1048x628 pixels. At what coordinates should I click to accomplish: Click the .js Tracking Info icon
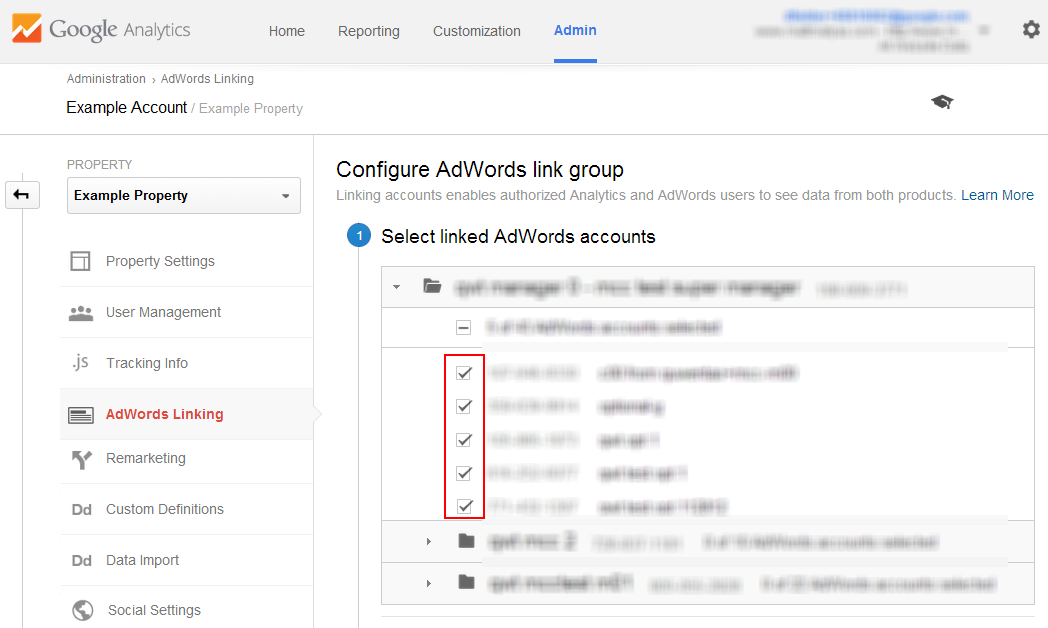tap(80, 364)
